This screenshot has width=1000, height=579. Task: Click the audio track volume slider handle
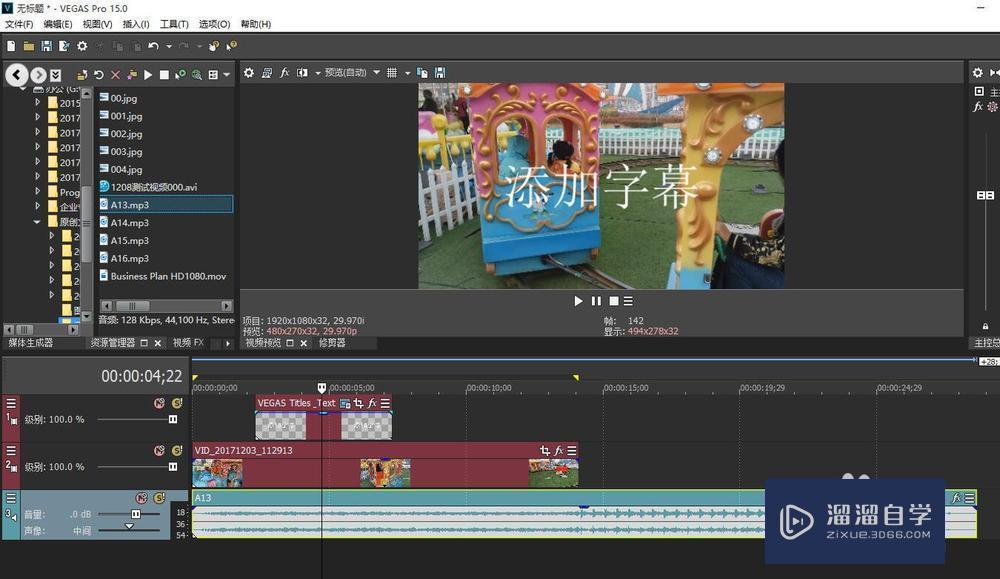pos(136,514)
